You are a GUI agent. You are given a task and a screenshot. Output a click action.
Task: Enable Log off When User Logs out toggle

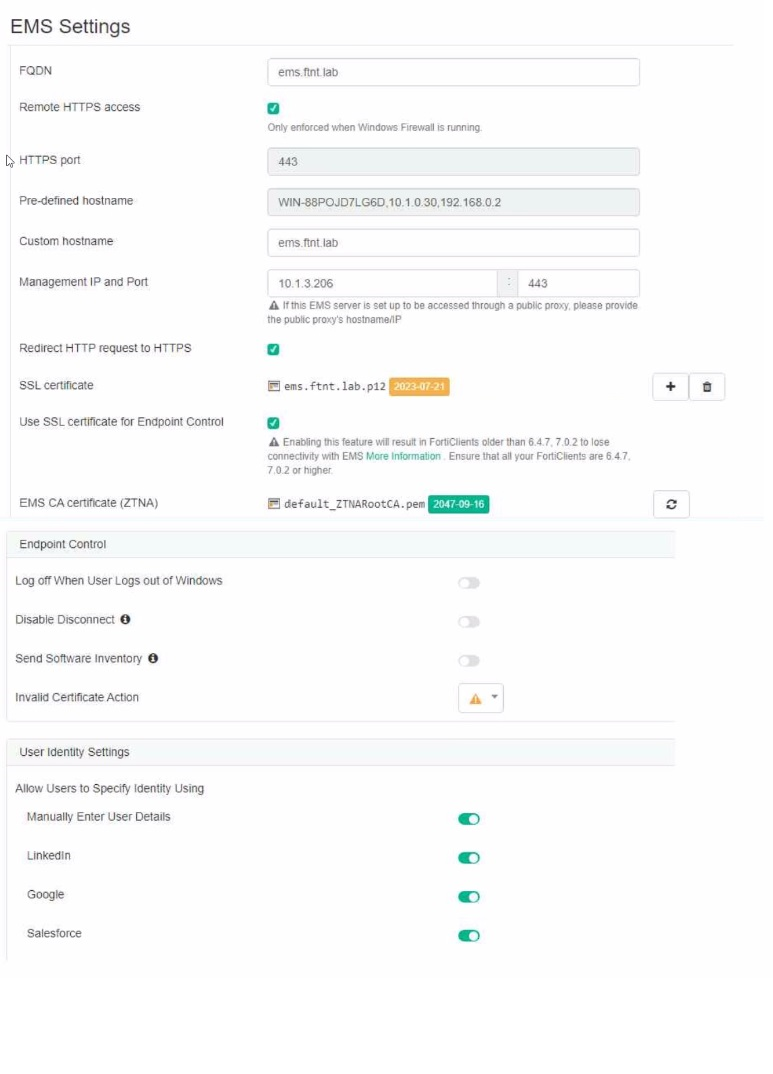tap(469, 583)
